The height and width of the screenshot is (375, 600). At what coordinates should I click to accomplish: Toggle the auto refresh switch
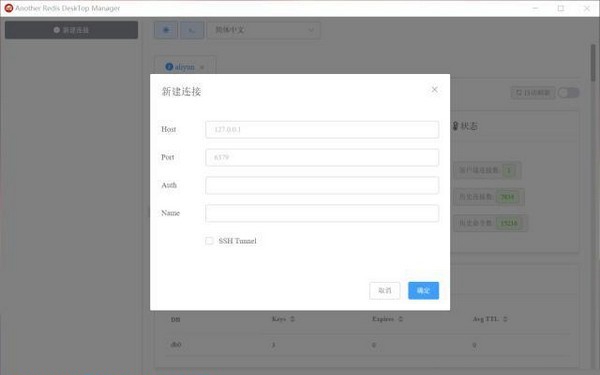point(568,93)
